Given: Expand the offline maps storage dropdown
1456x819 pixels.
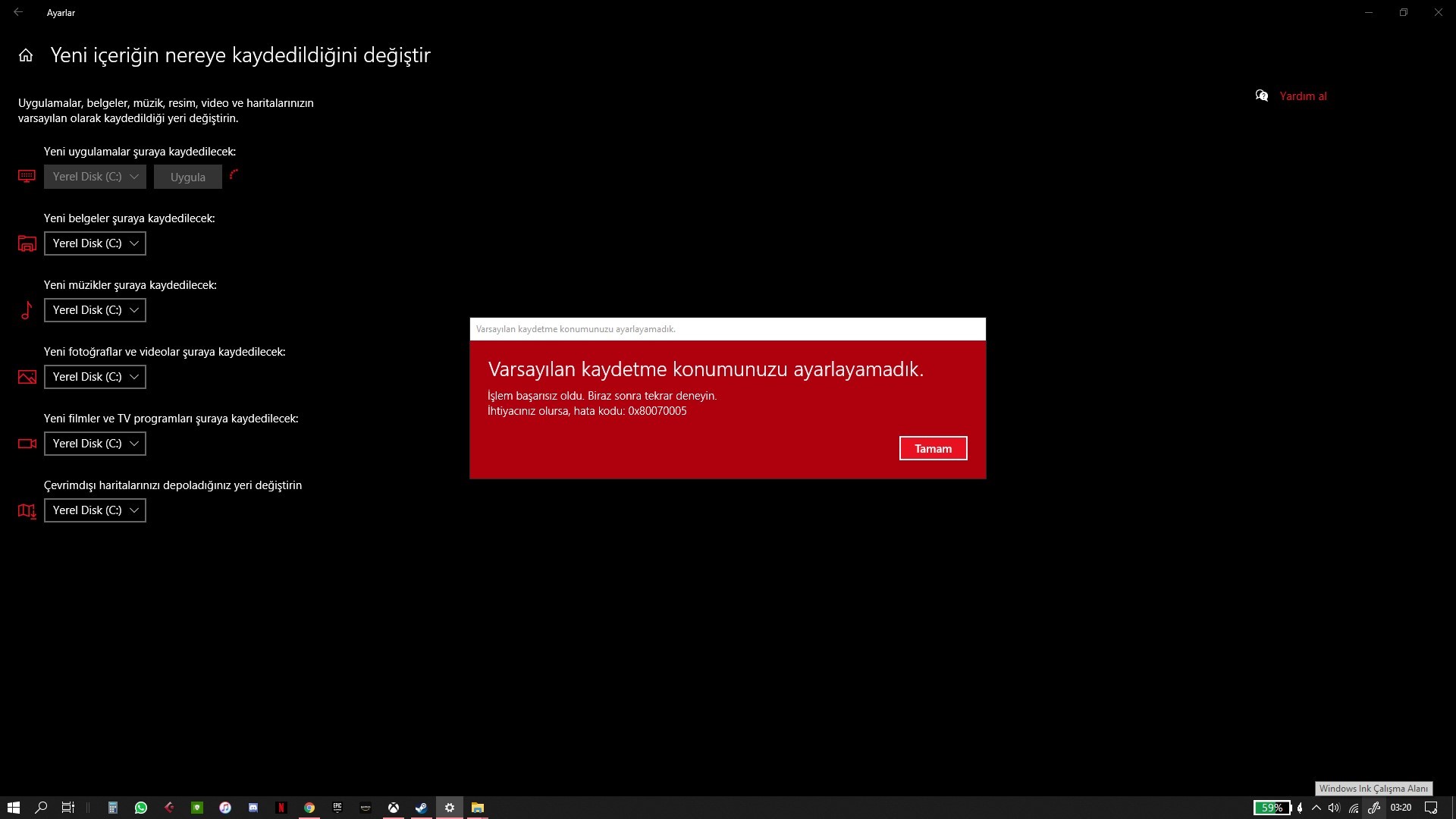Looking at the screenshot, I should click(x=95, y=510).
